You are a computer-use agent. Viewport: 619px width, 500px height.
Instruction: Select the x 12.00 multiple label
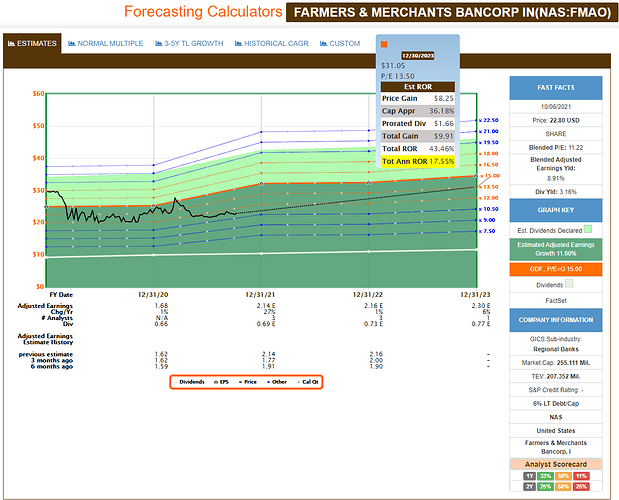pos(489,198)
